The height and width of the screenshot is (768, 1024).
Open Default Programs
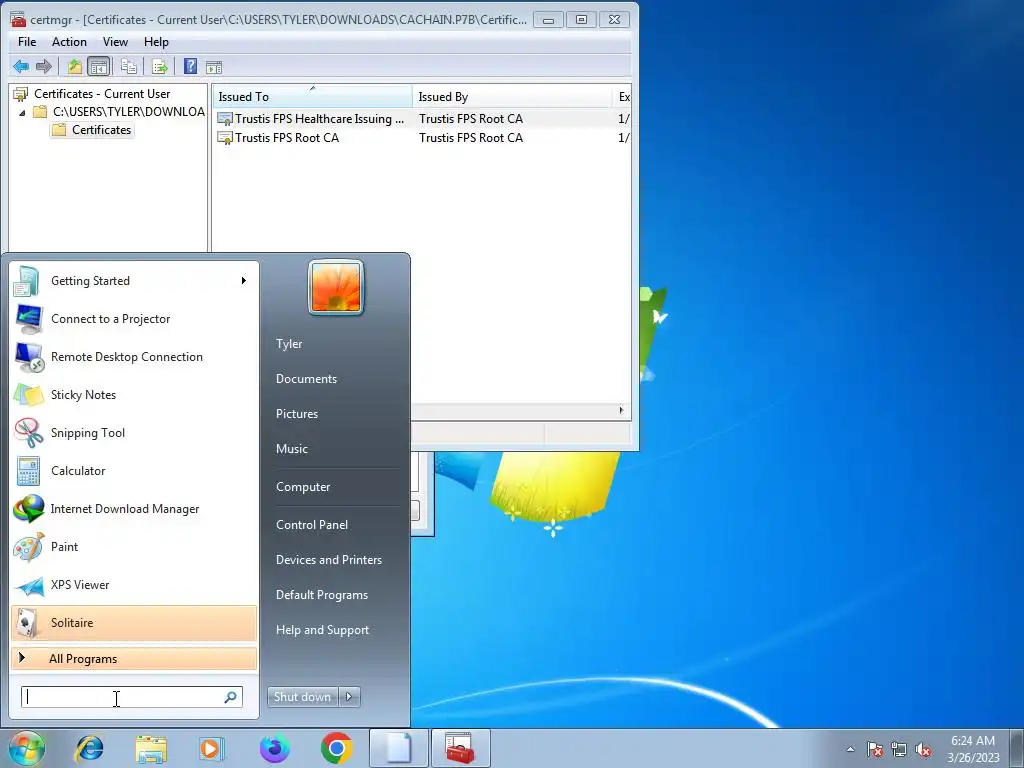[321, 595]
